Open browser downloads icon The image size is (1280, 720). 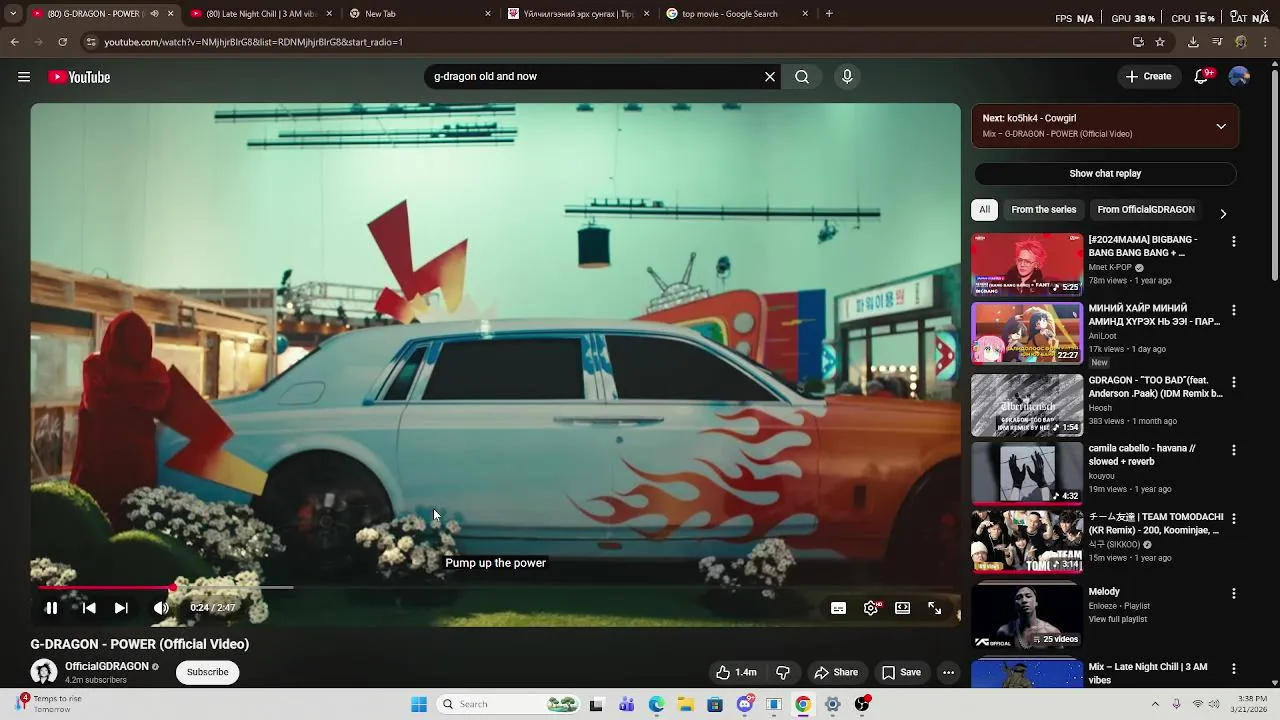(x=1193, y=42)
